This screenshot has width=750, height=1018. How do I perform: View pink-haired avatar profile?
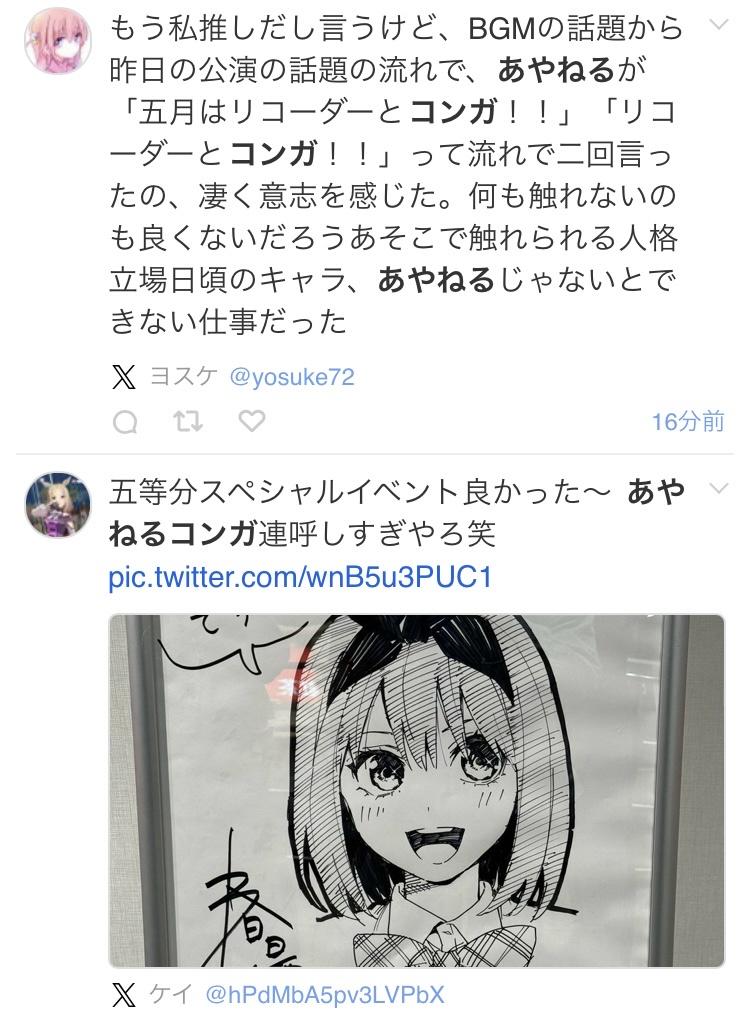point(58,40)
